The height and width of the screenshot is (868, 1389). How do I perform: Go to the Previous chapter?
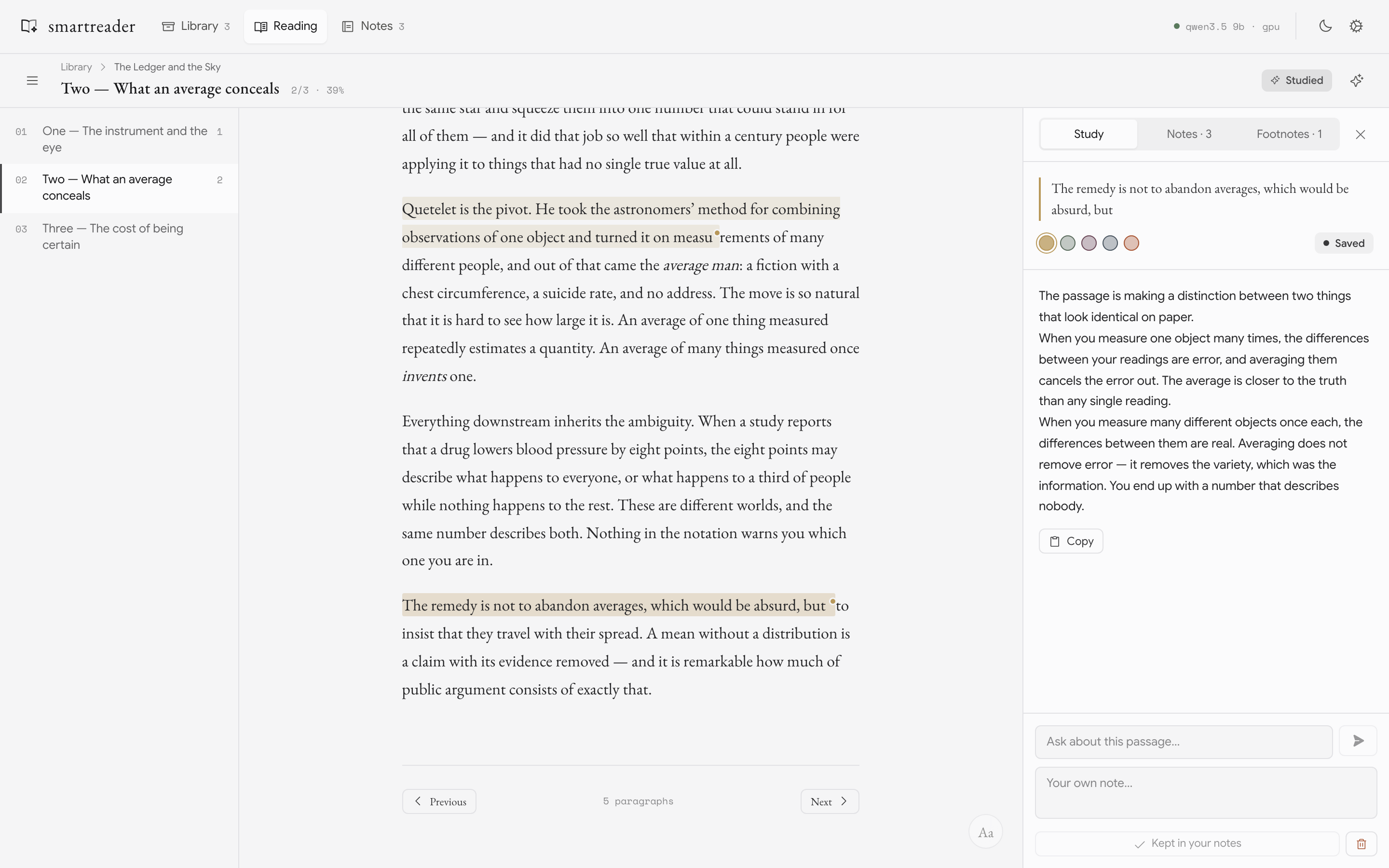coord(439,801)
